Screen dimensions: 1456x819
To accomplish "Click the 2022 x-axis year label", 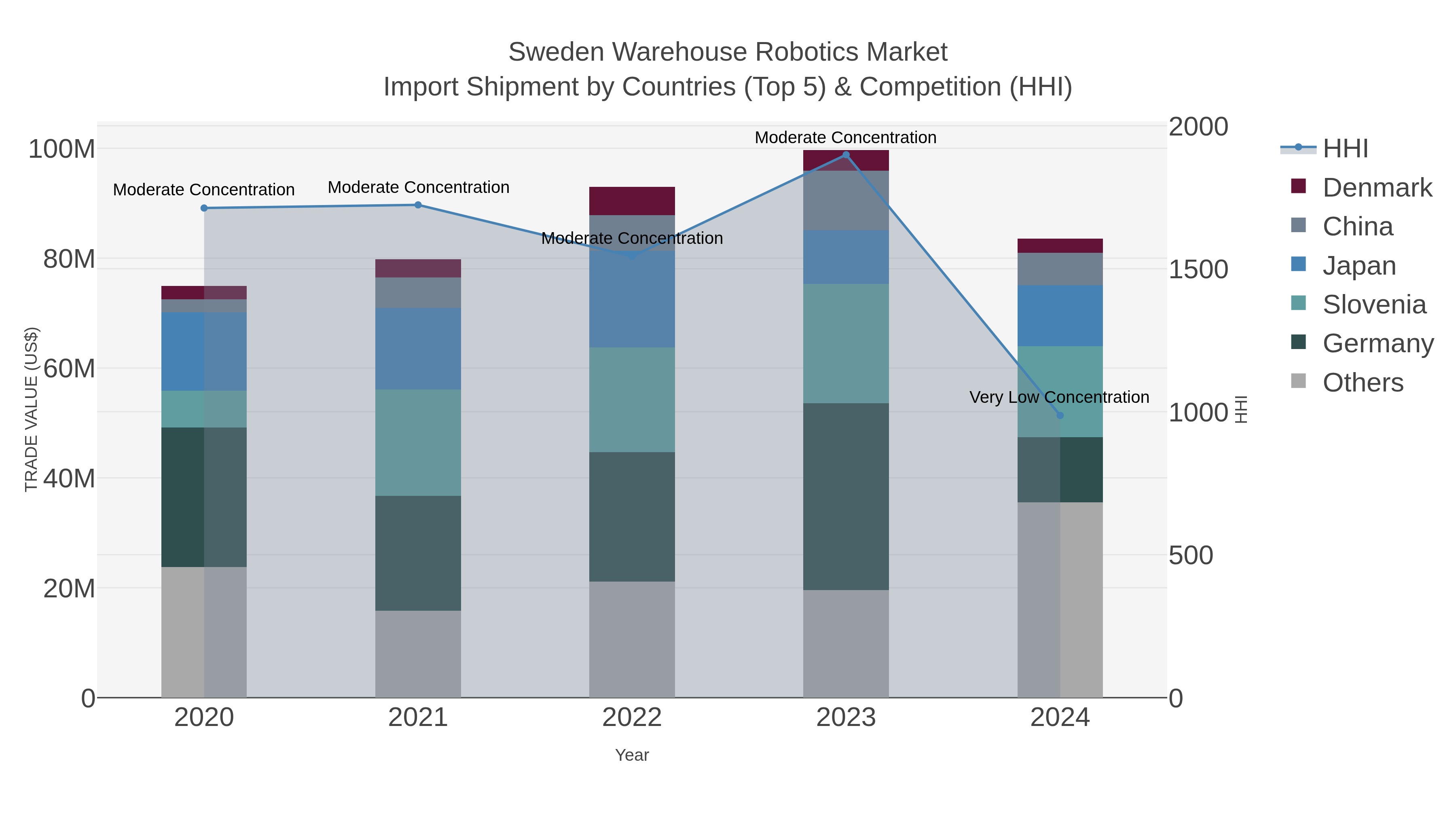I will click(x=633, y=718).
